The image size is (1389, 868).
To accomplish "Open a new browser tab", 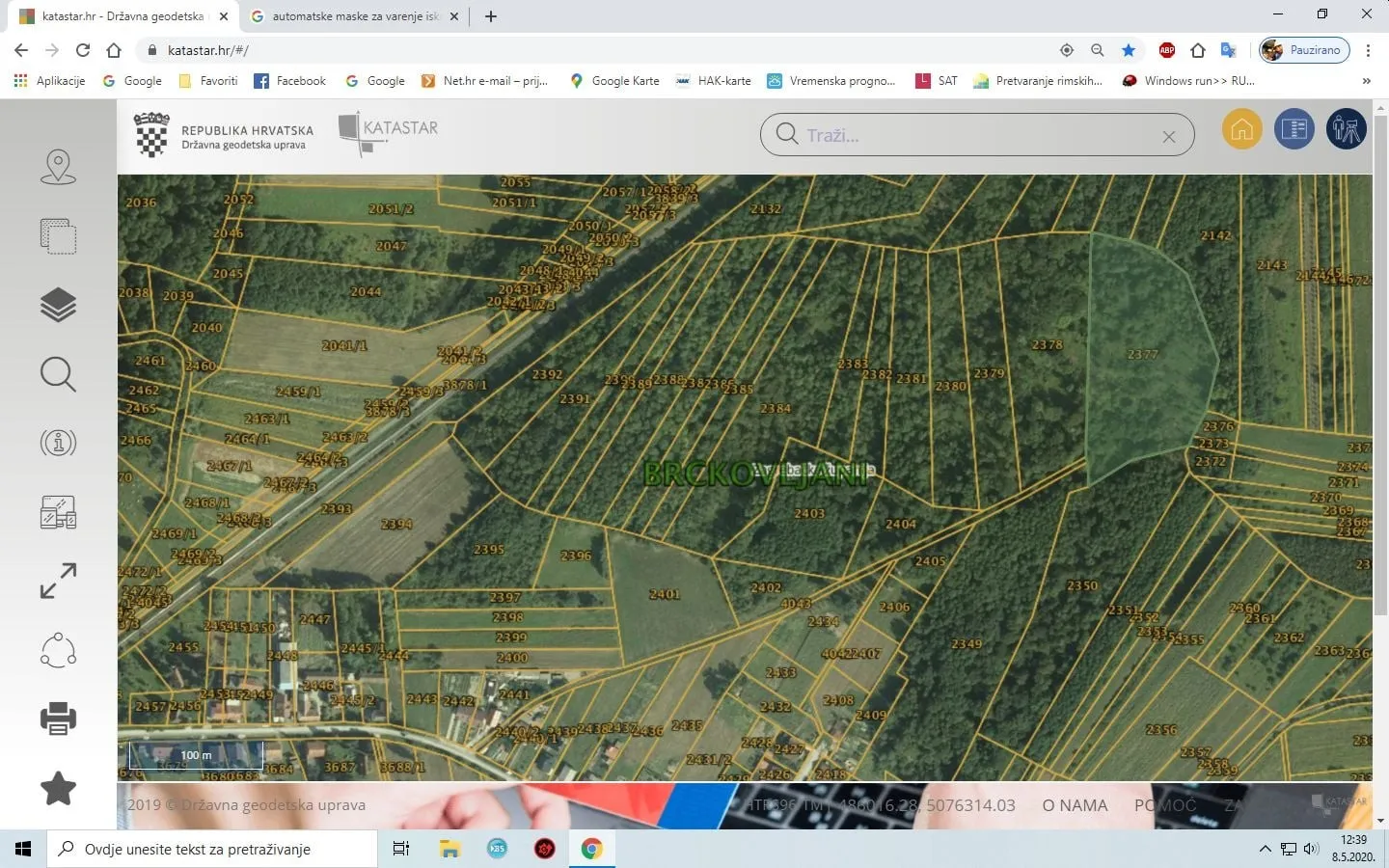I will [x=490, y=16].
